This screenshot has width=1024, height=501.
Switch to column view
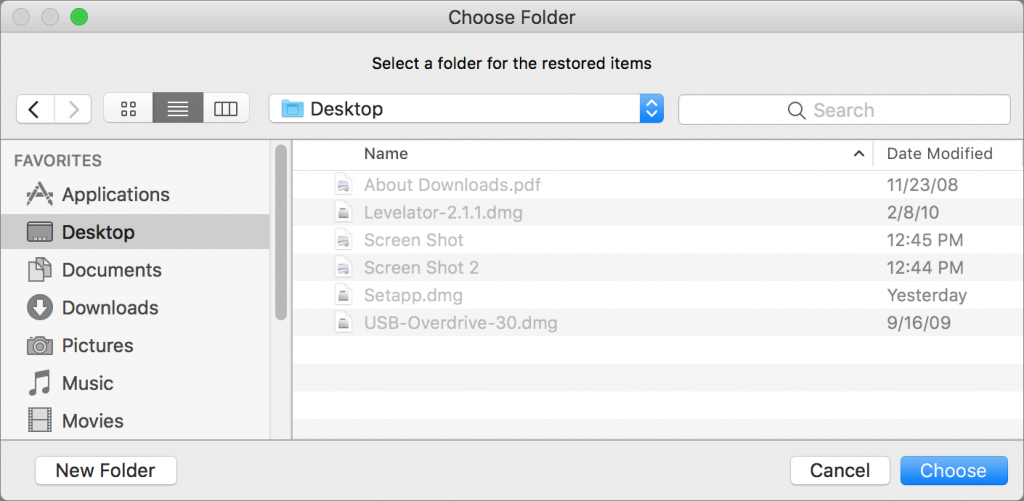pos(226,109)
